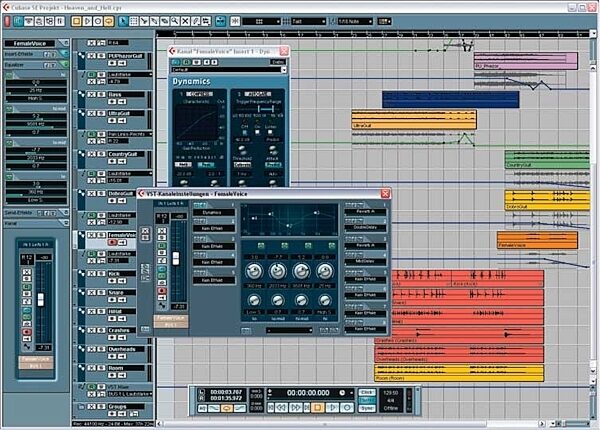
Task: Toggle AQ auto-quantize on transport panel
Action: coord(202,408)
